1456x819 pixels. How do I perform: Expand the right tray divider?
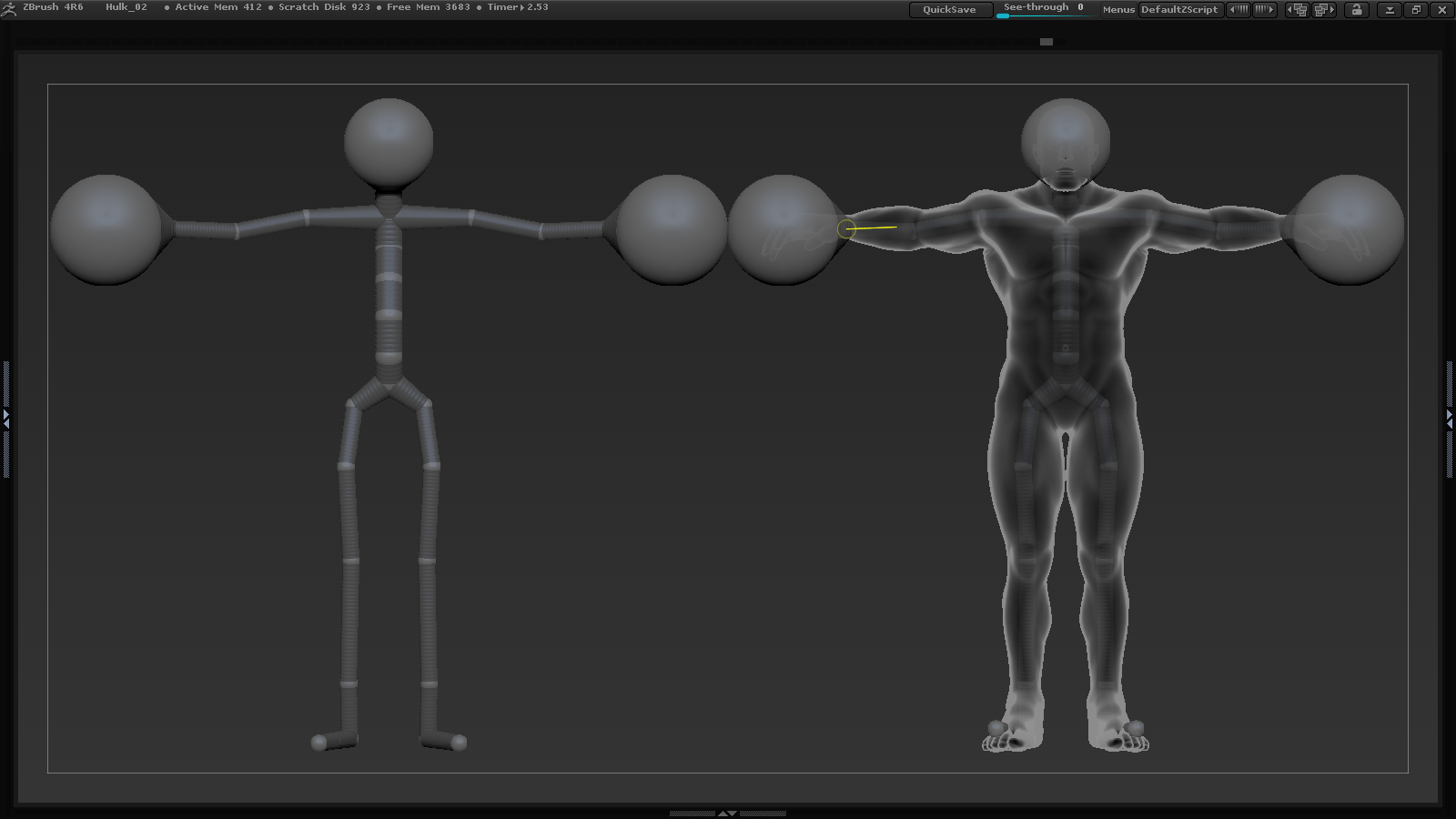[x=1450, y=419]
